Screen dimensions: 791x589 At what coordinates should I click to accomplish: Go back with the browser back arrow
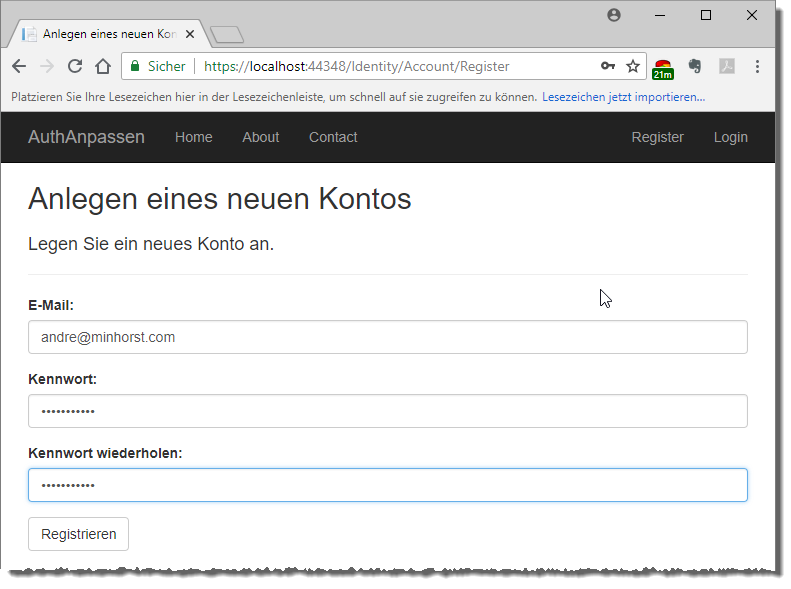(19, 66)
